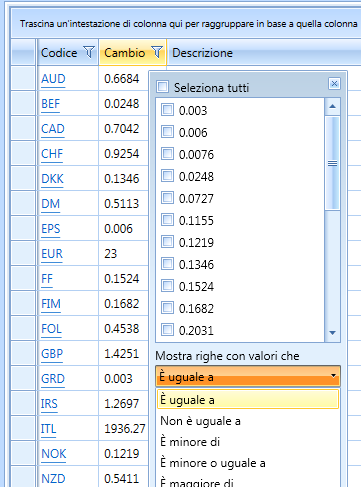Click the row selector beside AUD
Screen dimensions: 361x487
pos(23,79)
